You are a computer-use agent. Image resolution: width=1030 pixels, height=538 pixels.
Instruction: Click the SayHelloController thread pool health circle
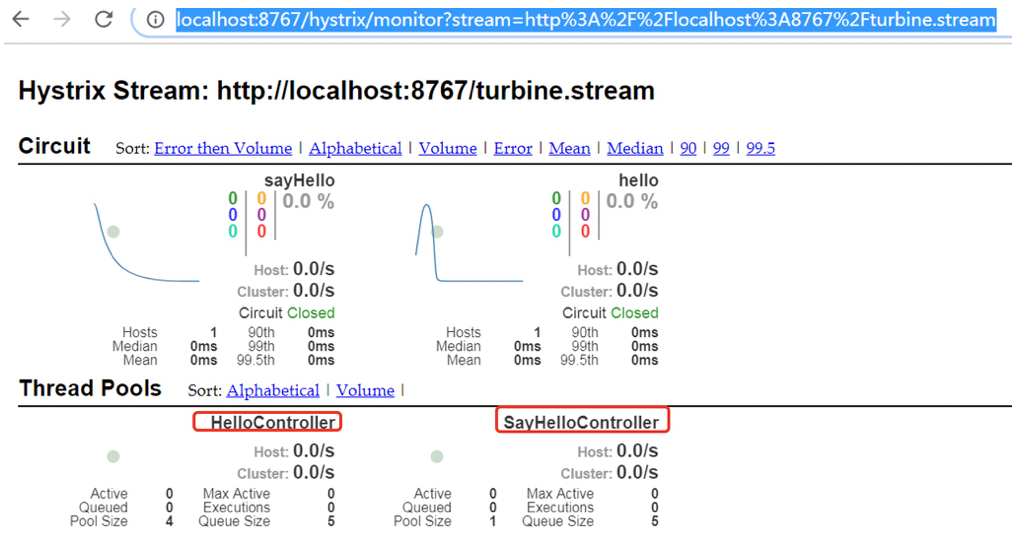pyautogui.click(x=437, y=457)
